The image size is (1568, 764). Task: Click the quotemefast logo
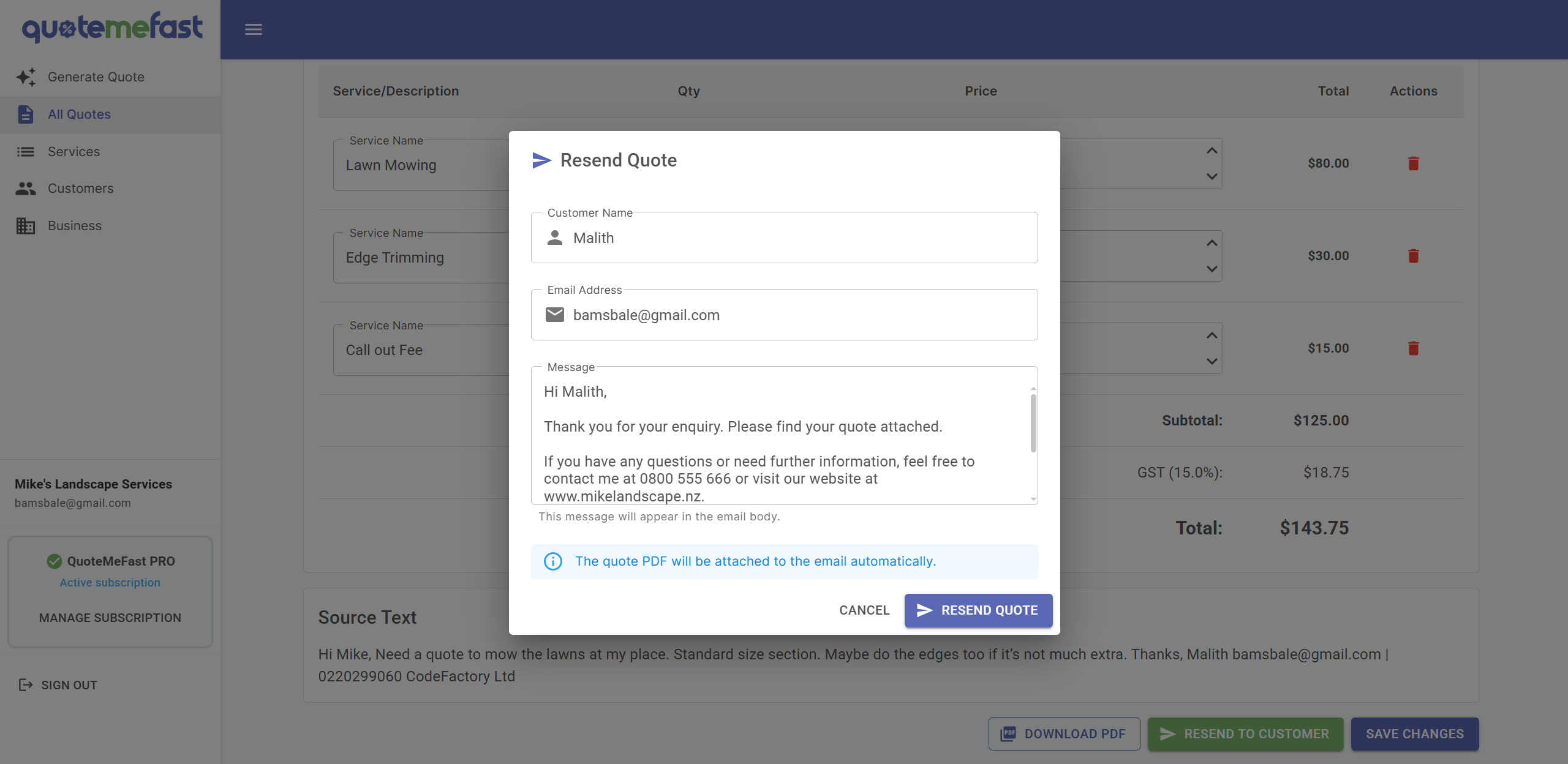[112, 28]
